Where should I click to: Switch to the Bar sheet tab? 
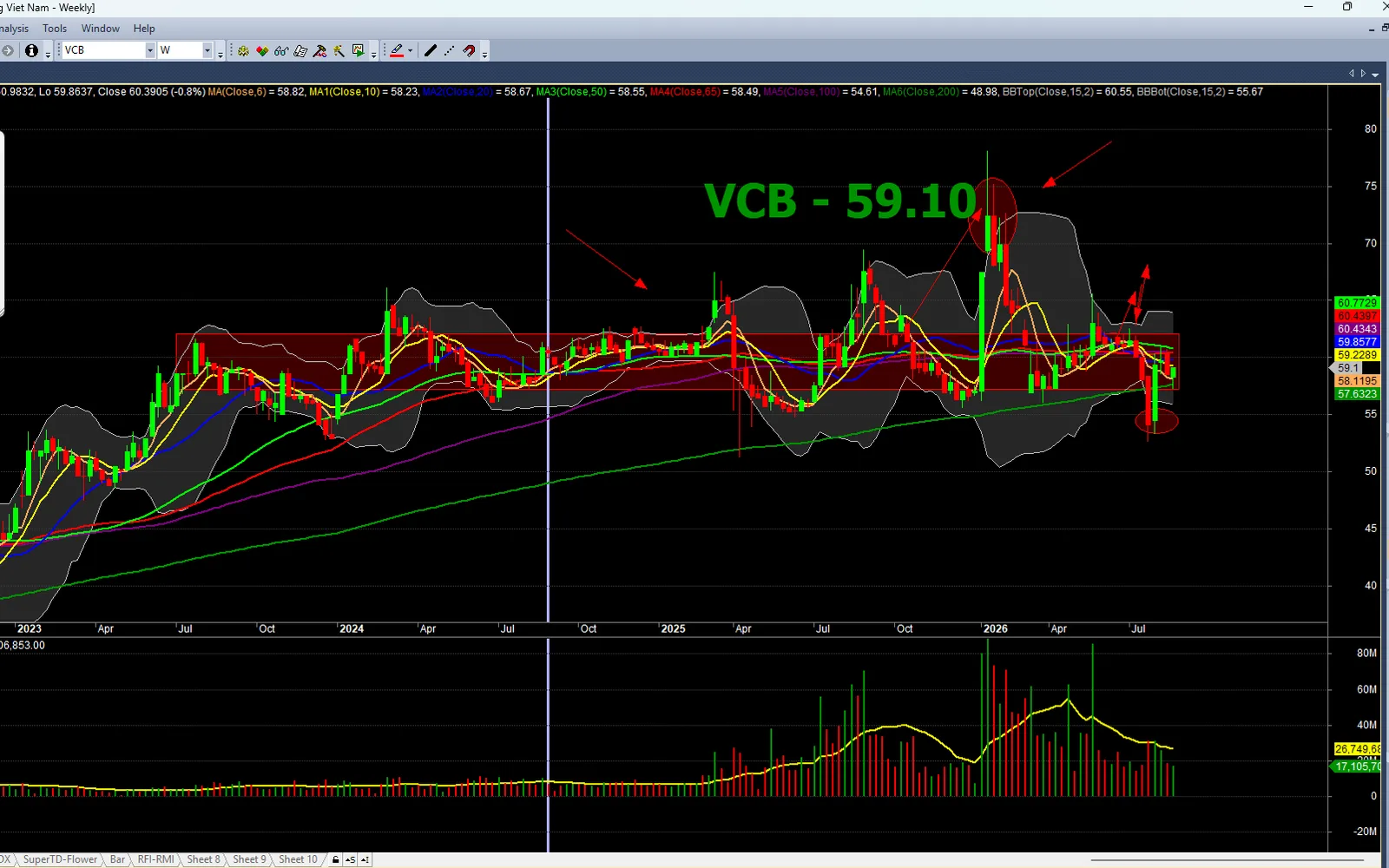[x=117, y=860]
